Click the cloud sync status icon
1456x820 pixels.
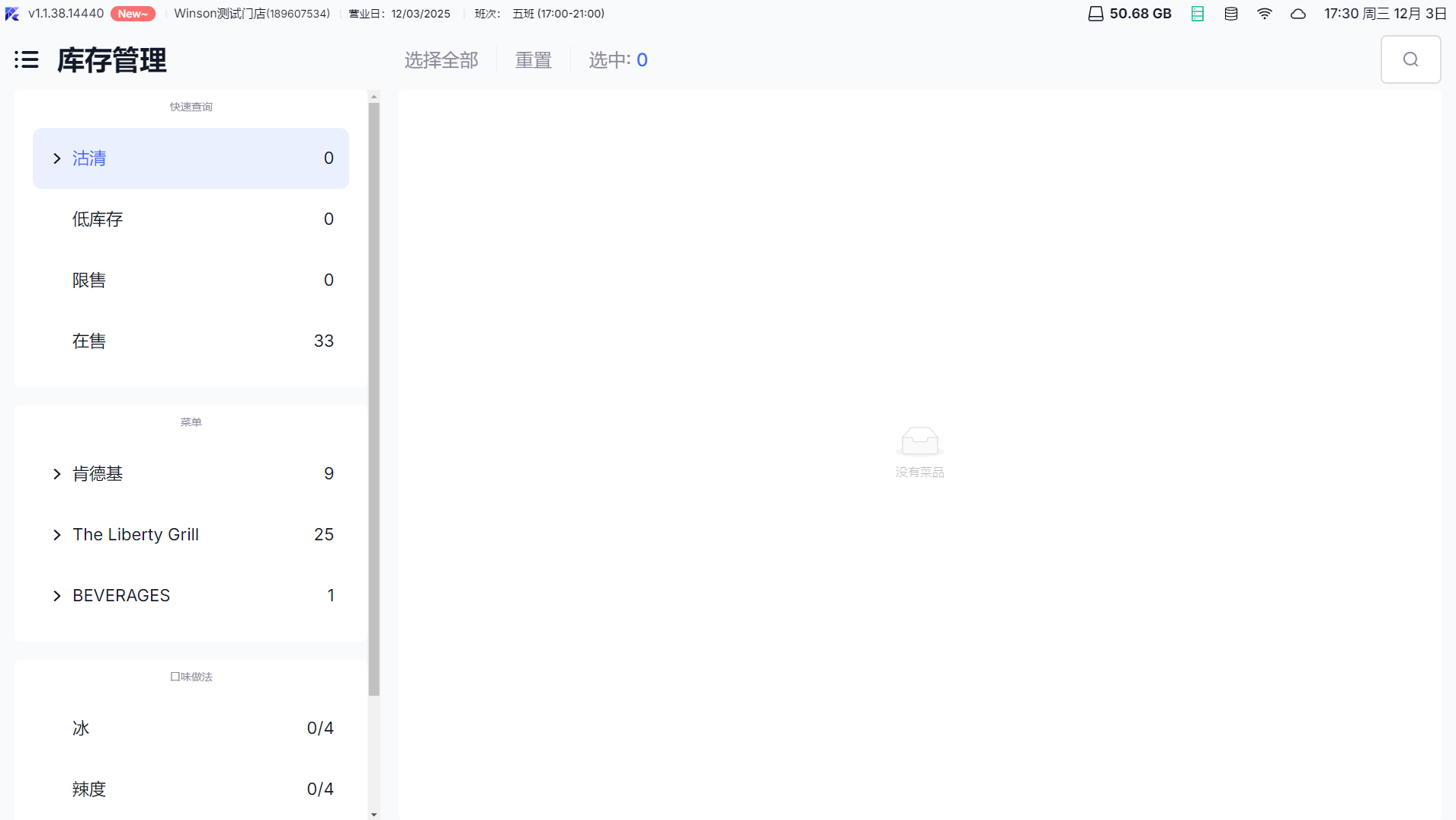[x=1298, y=14]
